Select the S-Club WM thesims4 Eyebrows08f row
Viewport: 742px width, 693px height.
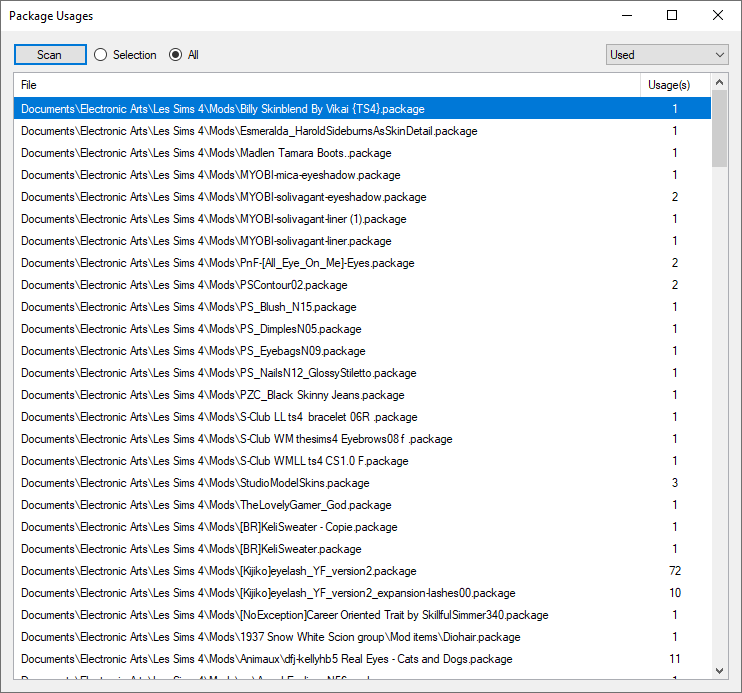point(362,439)
